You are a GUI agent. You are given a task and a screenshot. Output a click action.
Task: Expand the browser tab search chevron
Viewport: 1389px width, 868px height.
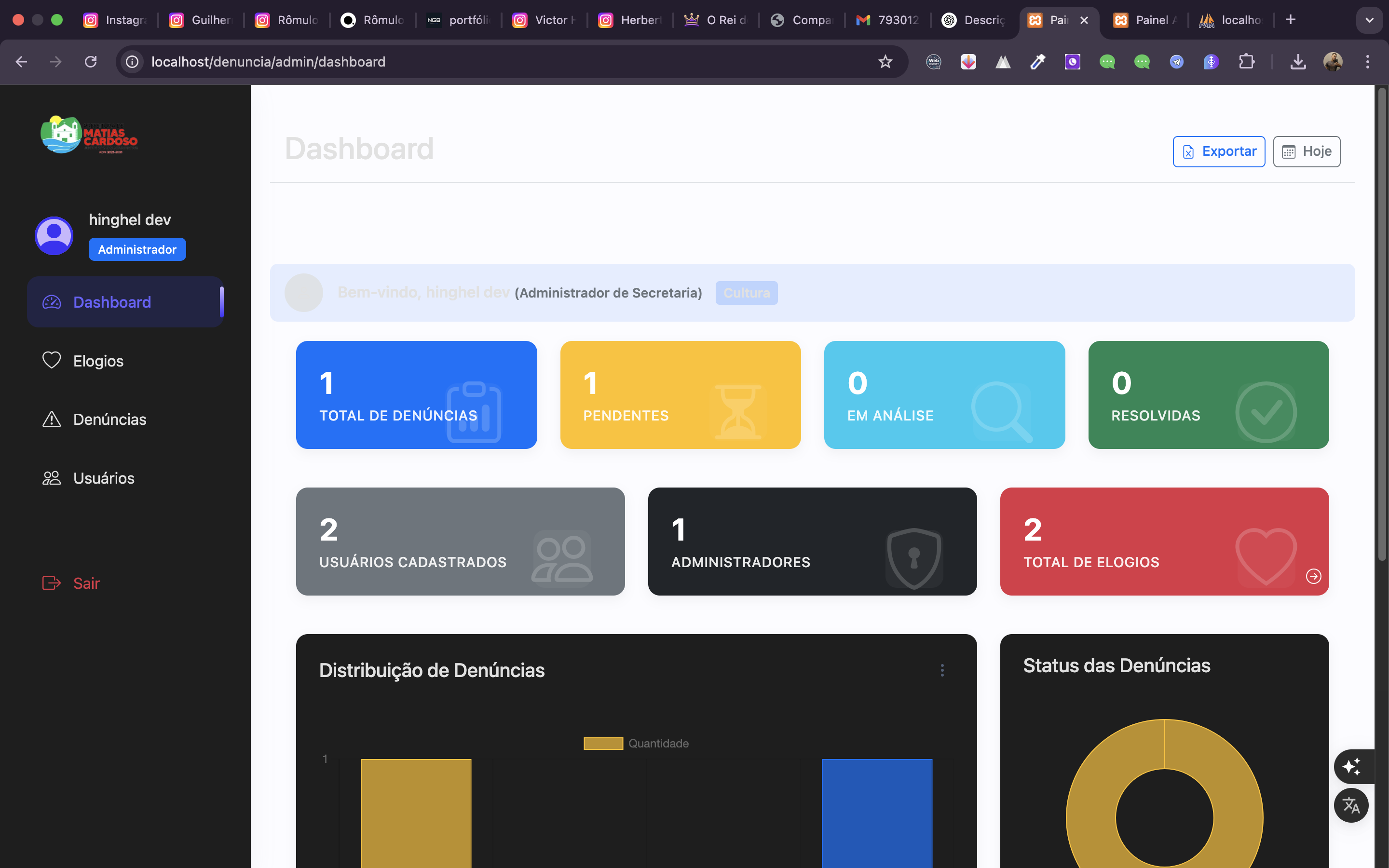(1369, 20)
